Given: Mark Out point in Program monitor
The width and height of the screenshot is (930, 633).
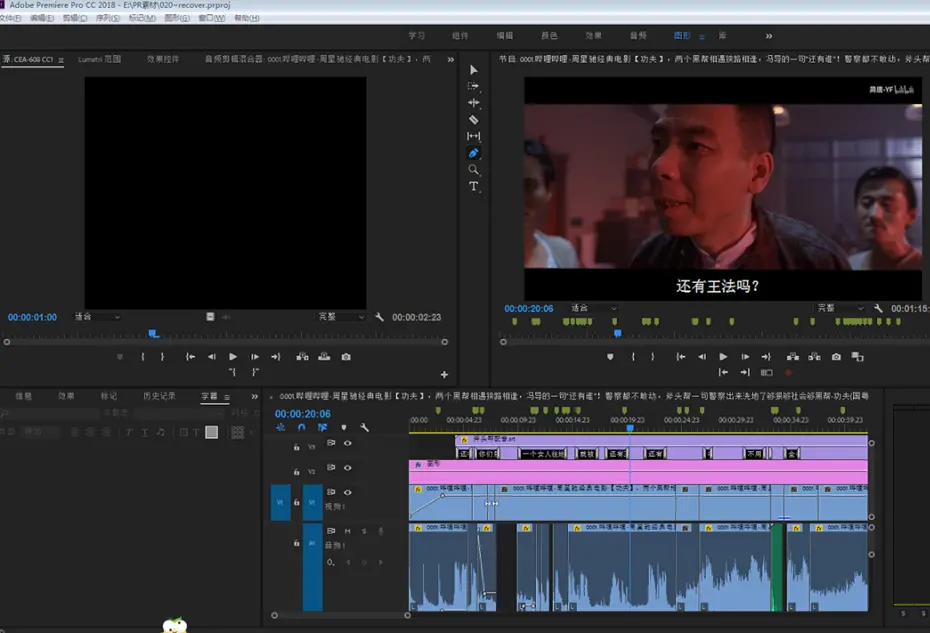Looking at the screenshot, I should tap(652, 357).
